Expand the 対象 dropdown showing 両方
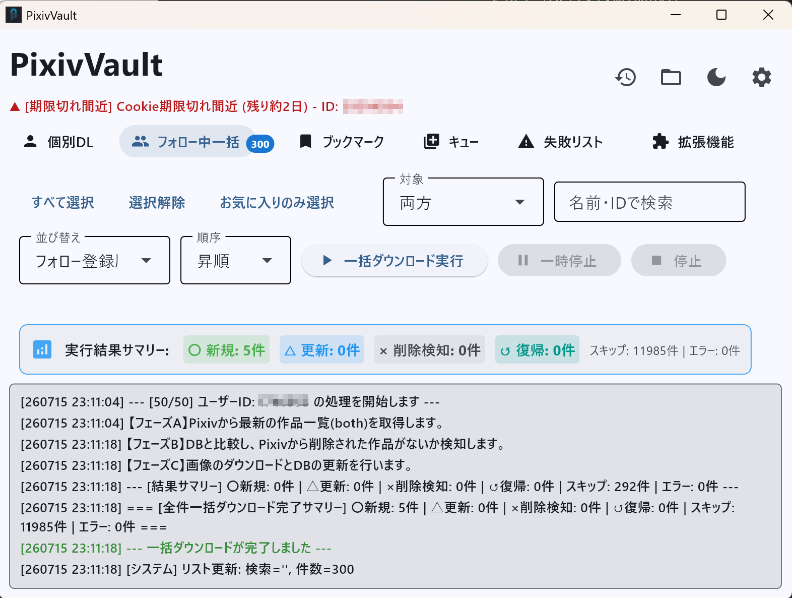The width and height of the screenshot is (792, 598). [463, 202]
